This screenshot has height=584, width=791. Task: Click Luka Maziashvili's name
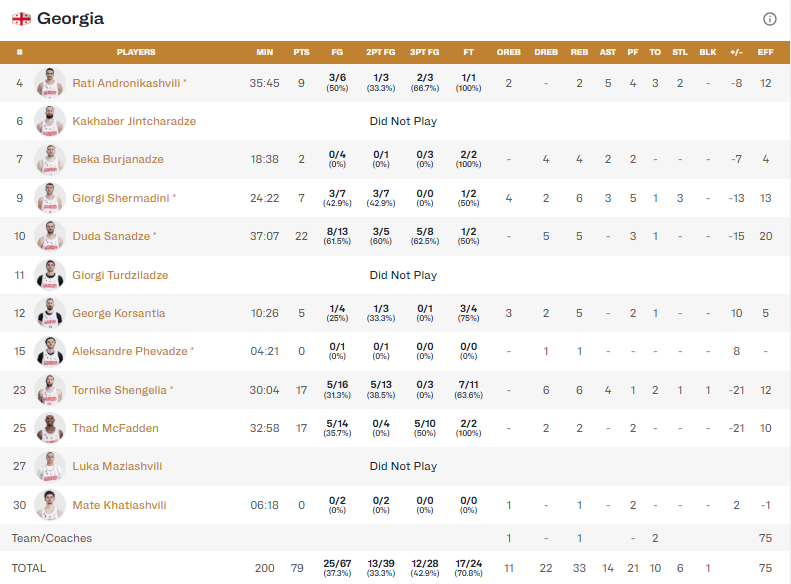tap(117, 467)
